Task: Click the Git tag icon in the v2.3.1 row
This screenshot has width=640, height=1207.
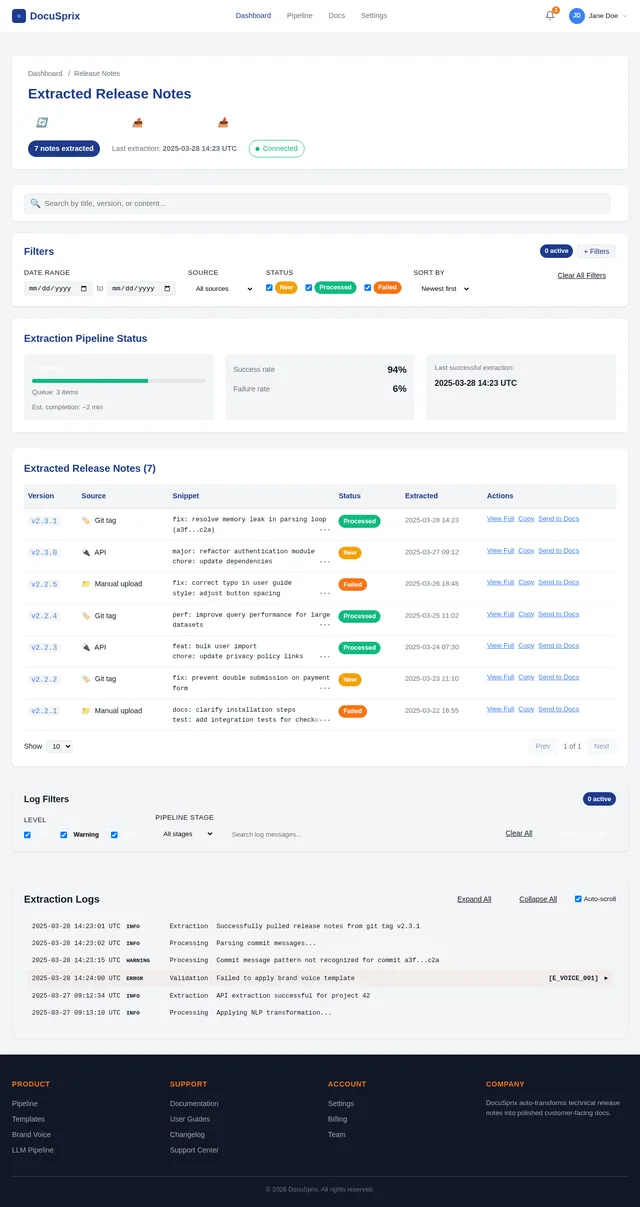Action: coord(86,520)
